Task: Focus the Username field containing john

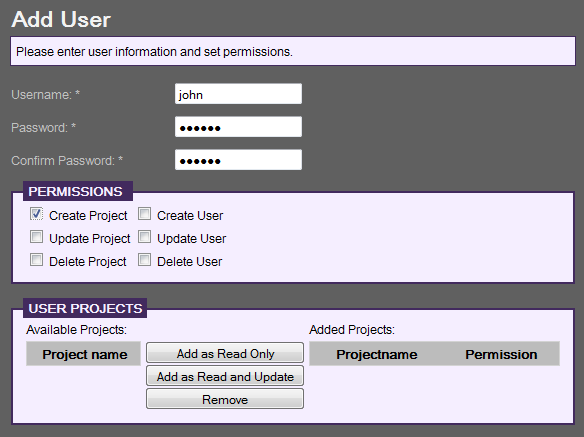Action: 238,94
